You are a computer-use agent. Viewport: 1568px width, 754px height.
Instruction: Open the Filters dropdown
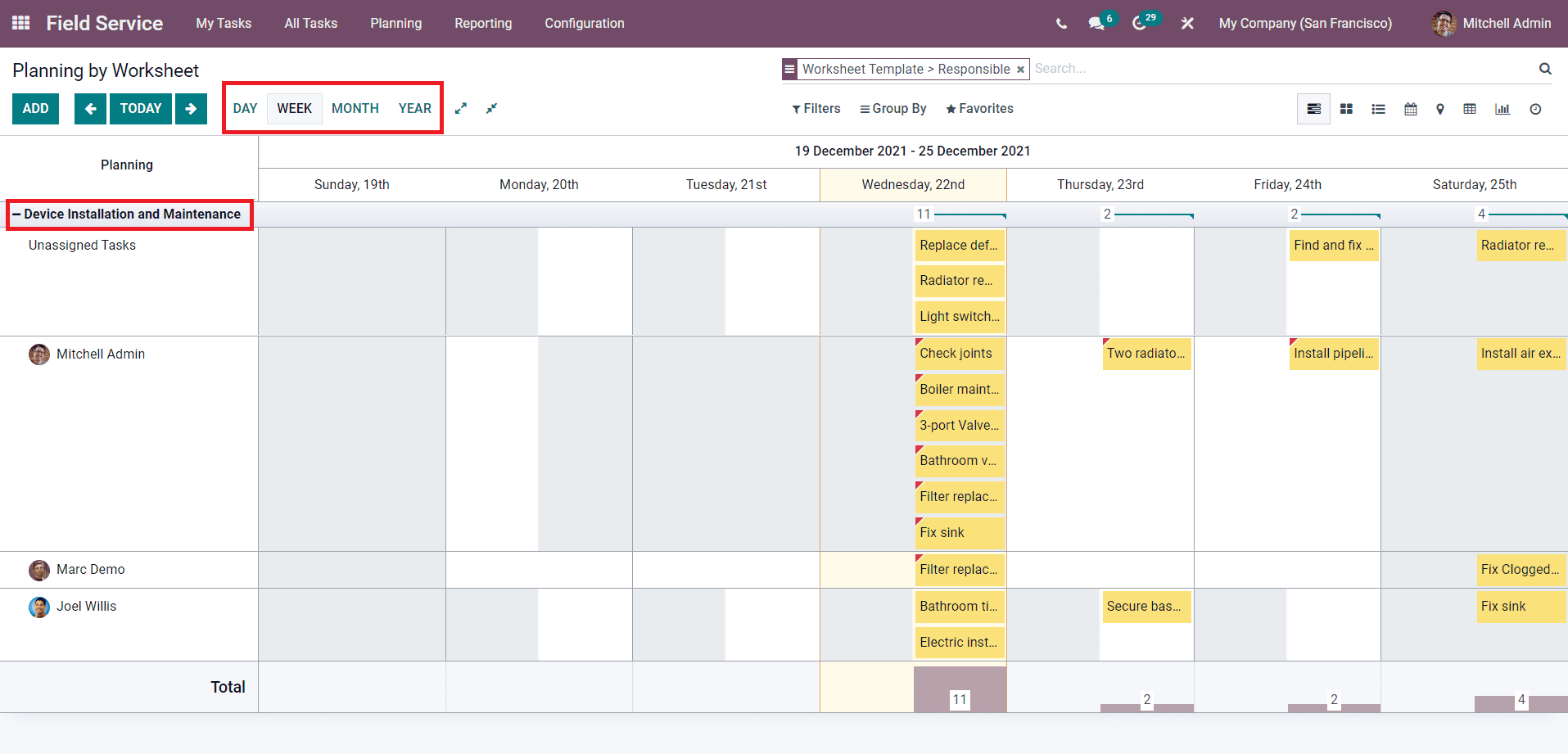coord(816,108)
